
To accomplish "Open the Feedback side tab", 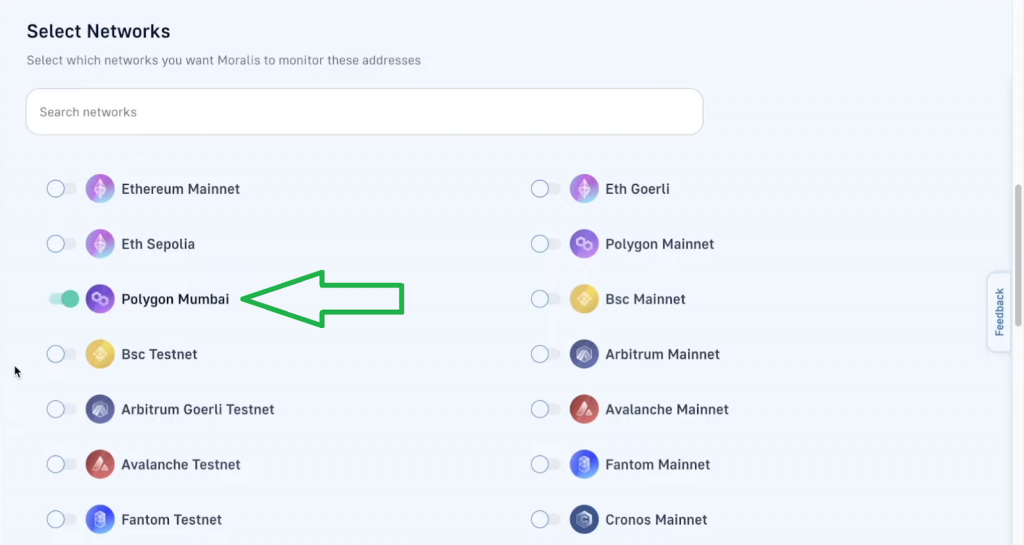I will click(x=999, y=312).
